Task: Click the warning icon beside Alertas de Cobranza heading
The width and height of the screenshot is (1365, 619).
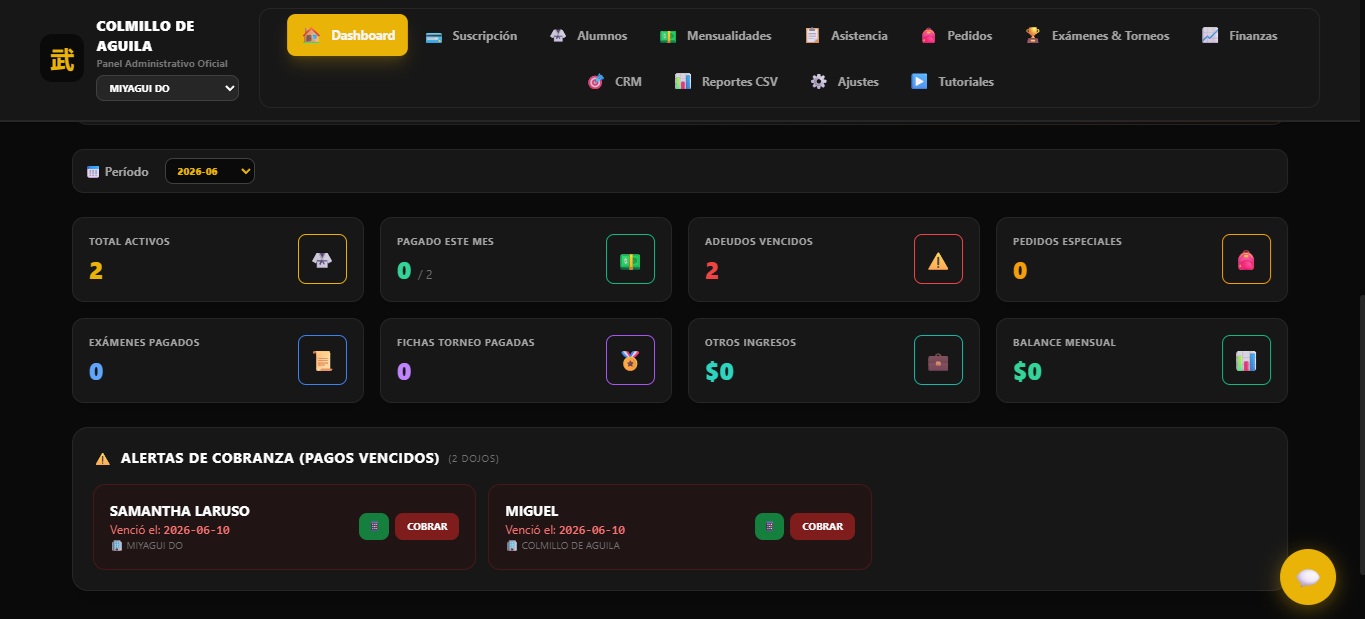Action: (103, 459)
